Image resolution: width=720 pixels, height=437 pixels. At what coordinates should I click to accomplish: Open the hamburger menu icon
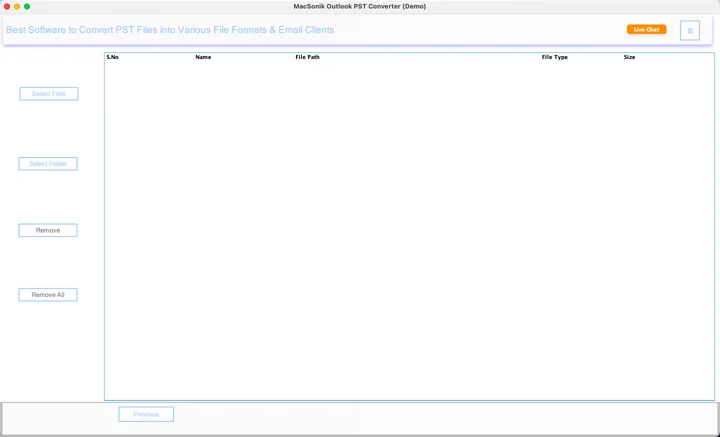pyautogui.click(x=690, y=31)
